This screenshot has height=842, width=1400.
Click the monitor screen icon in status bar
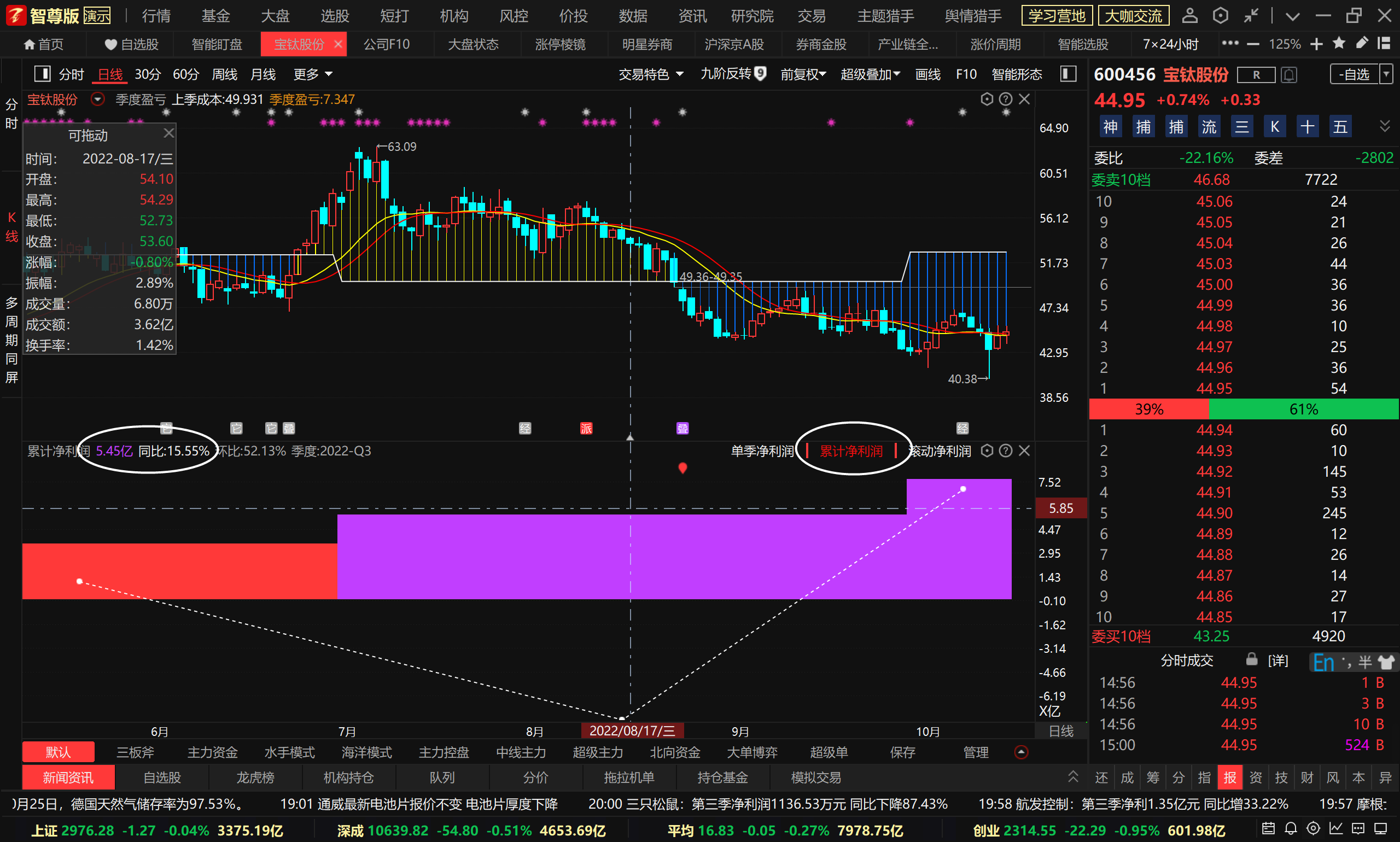tap(1381, 828)
